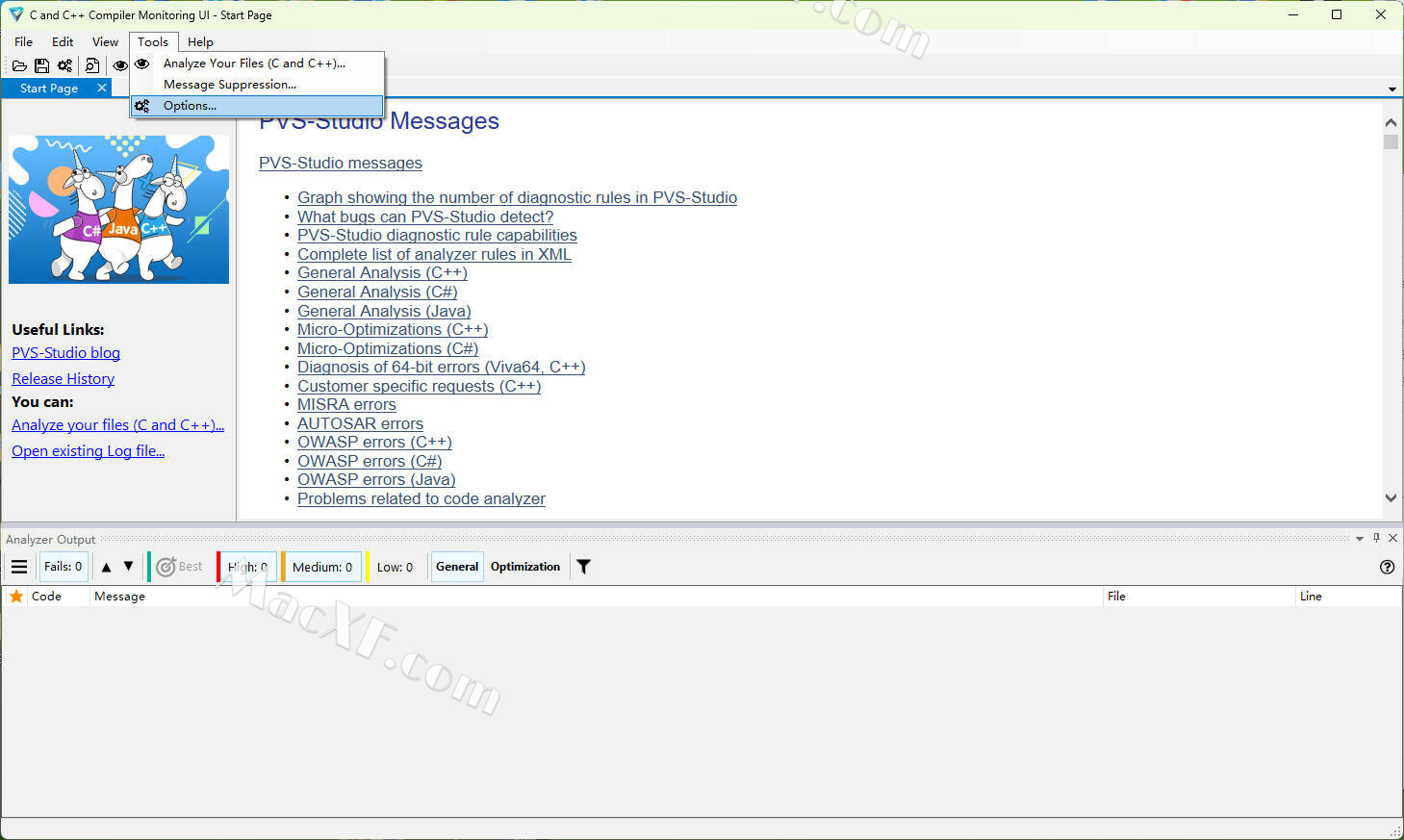Open settings via the toolbar gears icon
The height and width of the screenshot is (840, 1404).
click(64, 65)
